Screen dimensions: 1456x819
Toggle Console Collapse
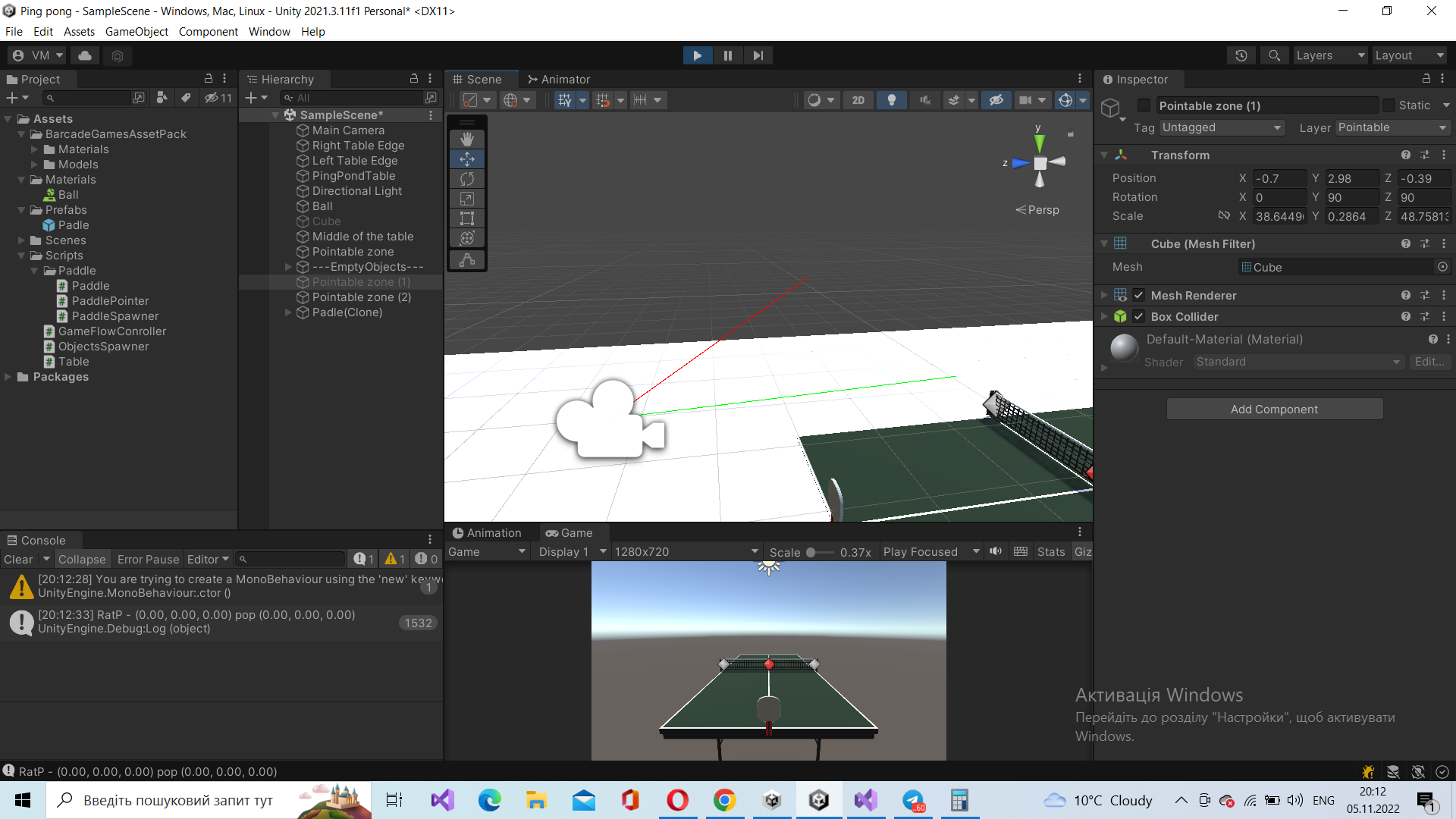(x=82, y=559)
